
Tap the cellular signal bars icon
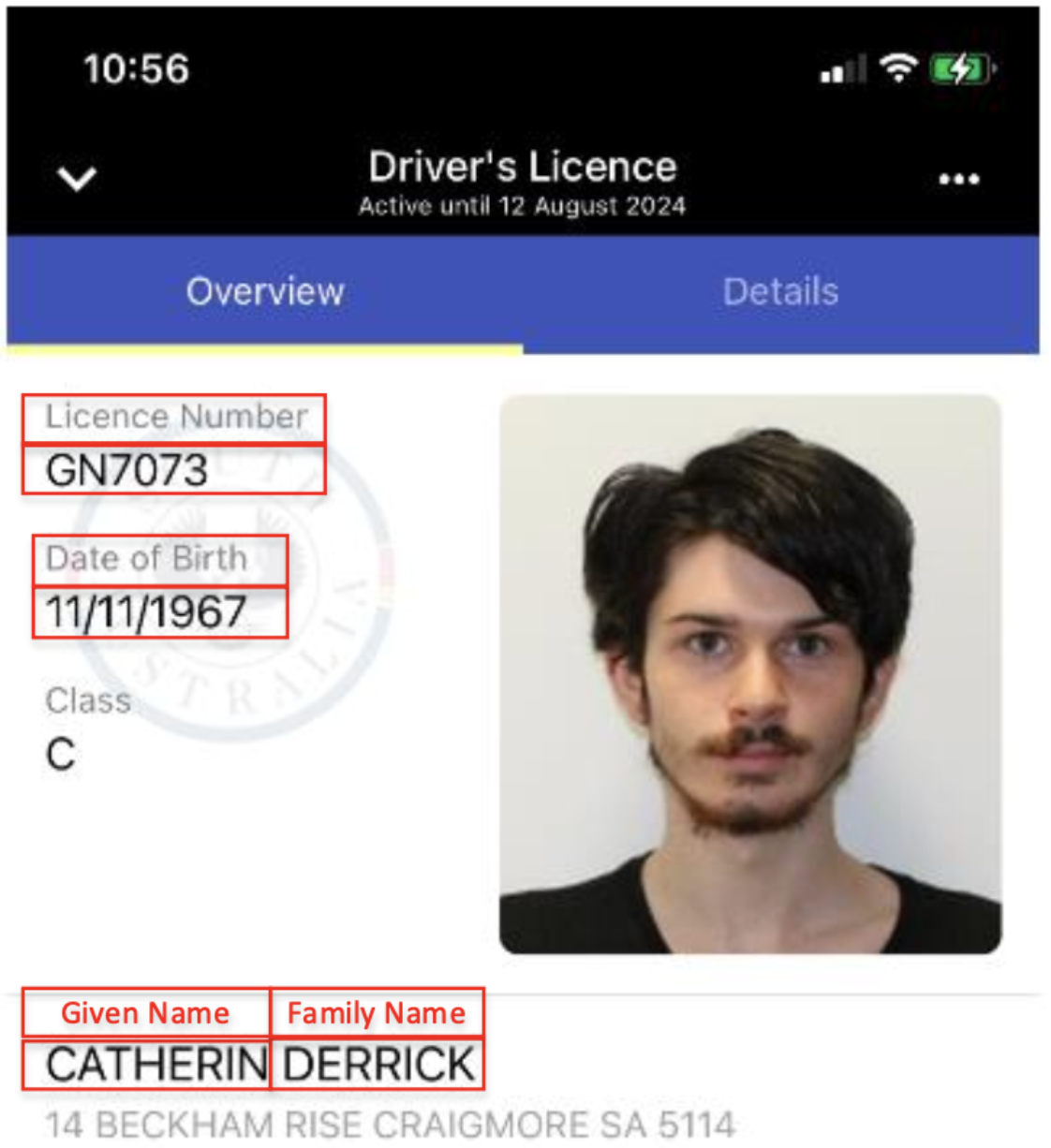(842, 69)
